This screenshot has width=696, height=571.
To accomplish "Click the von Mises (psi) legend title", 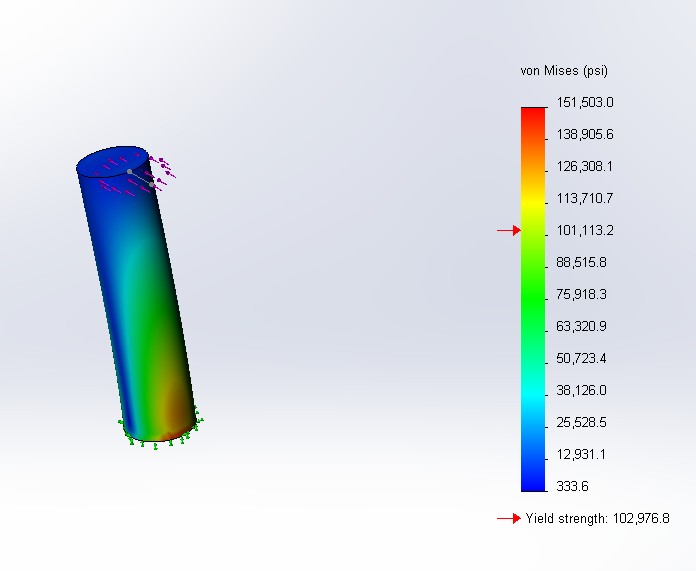I will [x=564, y=71].
